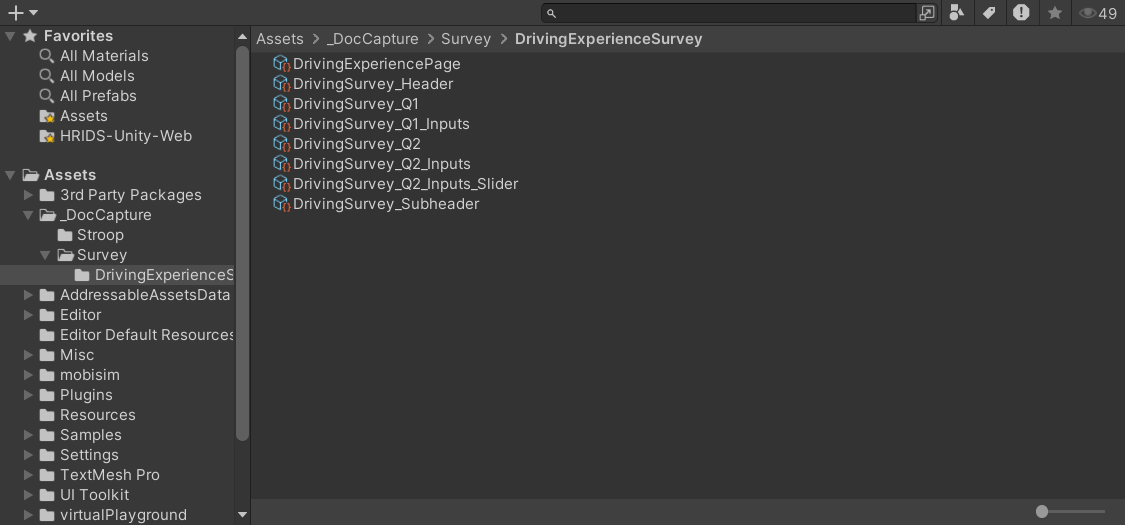Go to Survey in breadcrumb path
1125x525 pixels.
point(466,39)
